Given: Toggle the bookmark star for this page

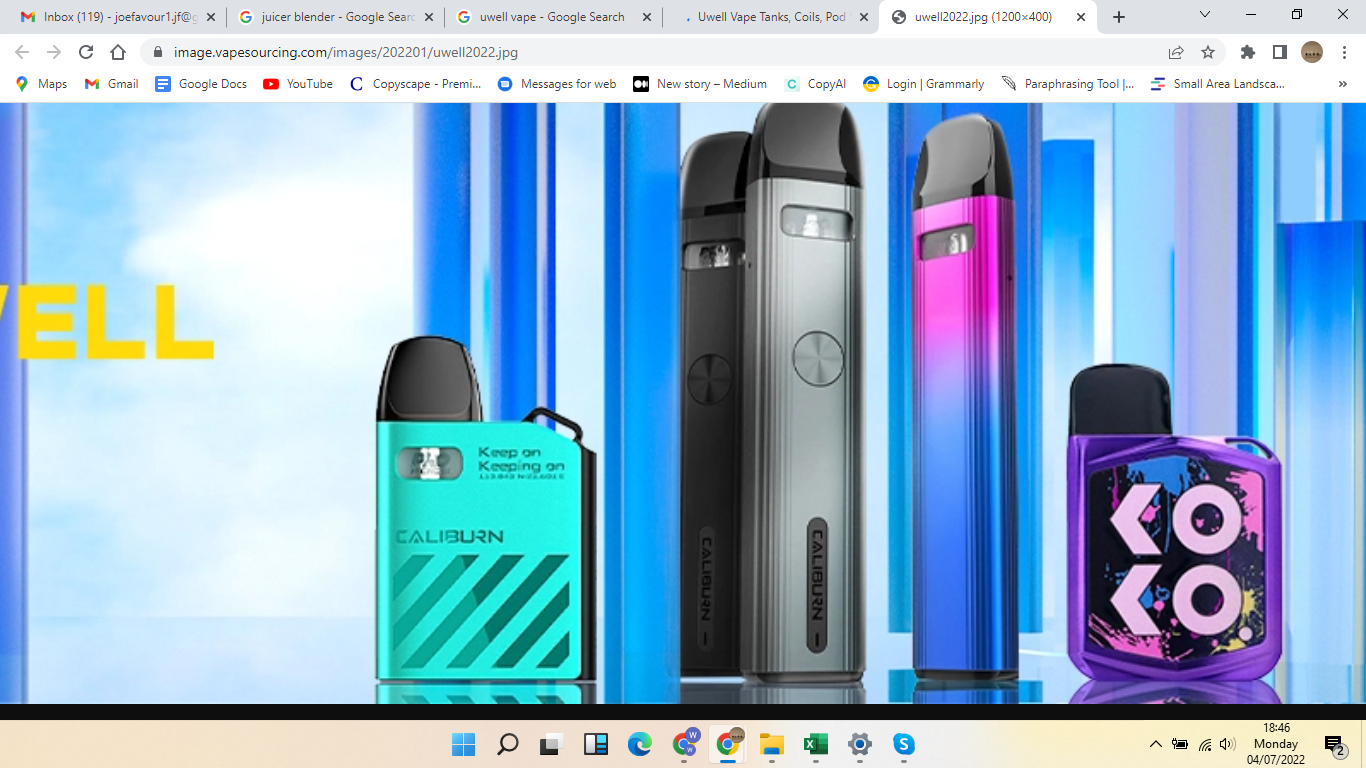Looking at the screenshot, I should coord(1207,50).
